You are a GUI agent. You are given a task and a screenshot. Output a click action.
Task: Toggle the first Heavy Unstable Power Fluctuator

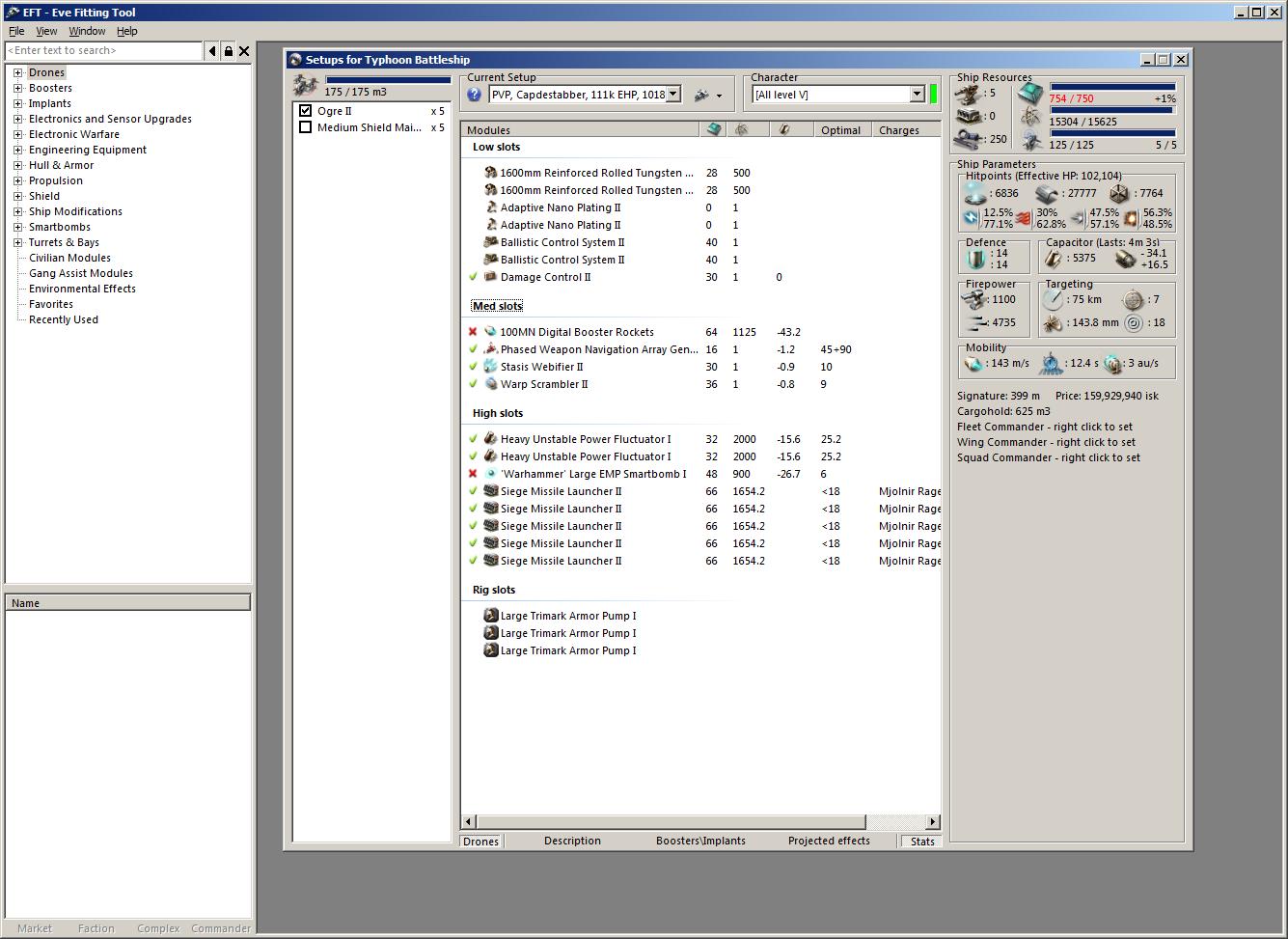(x=473, y=439)
